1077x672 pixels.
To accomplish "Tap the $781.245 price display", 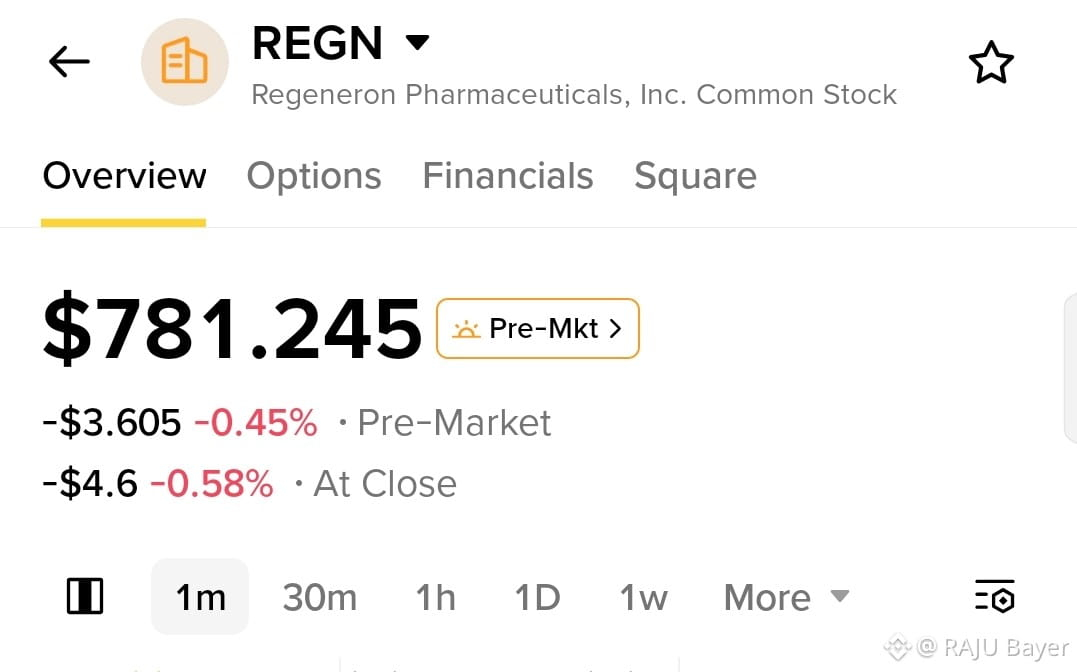I will coord(232,328).
